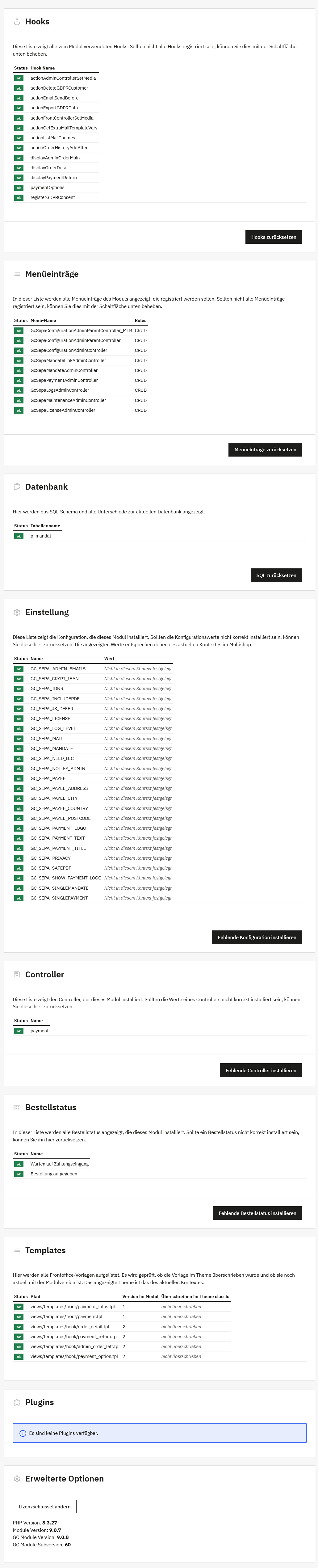Viewport: 318px width, 1568px height.
Task: Click Fehlende Bestellstatus installieren
Action: click(257, 1213)
